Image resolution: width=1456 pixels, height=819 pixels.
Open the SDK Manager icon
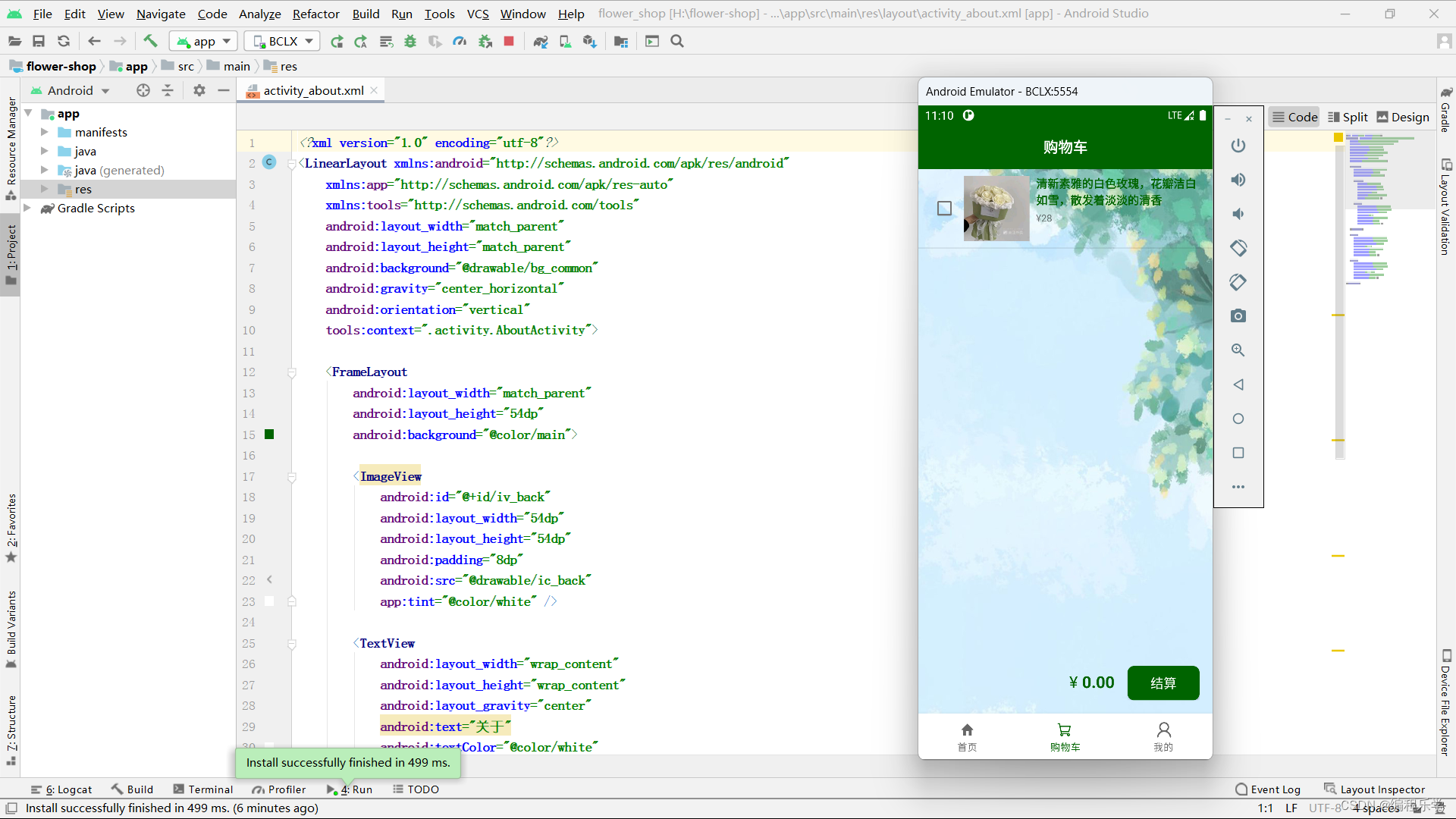[589, 41]
